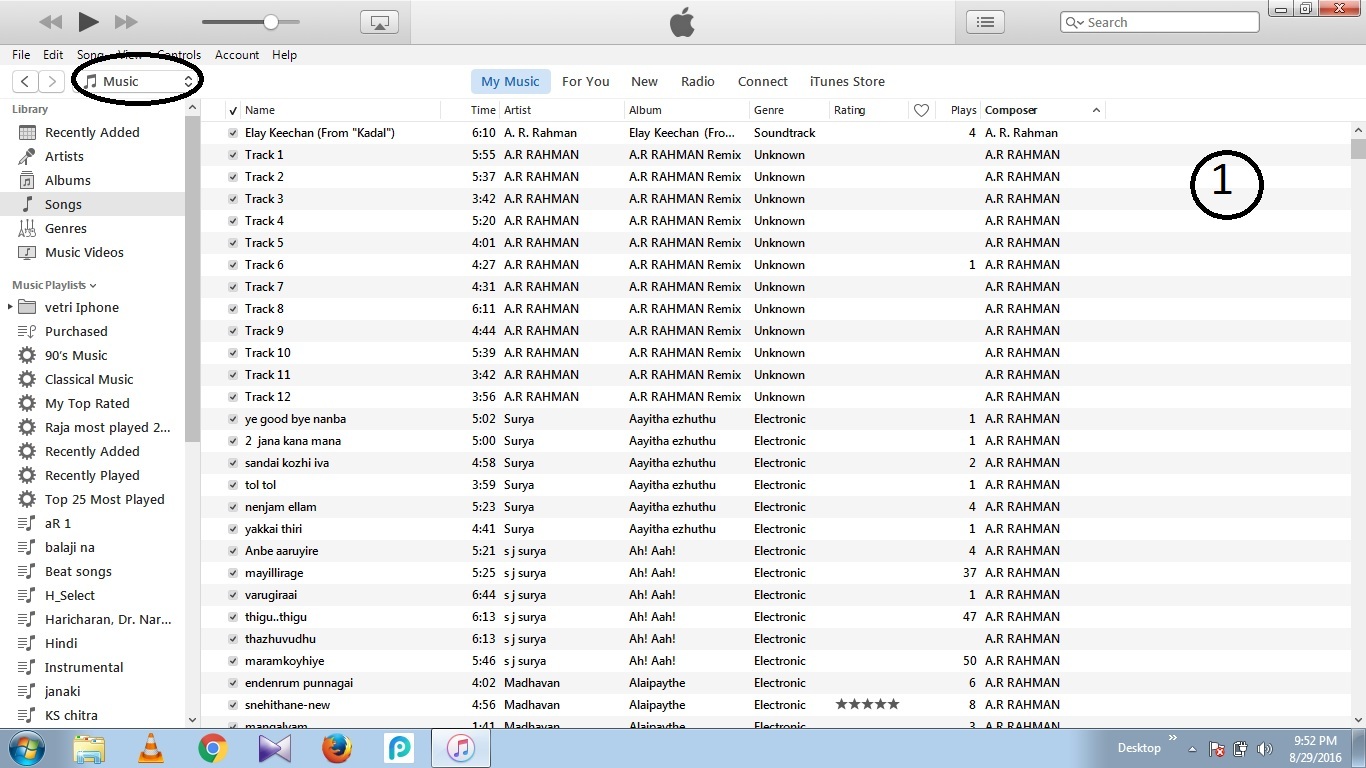Open the Music media type dropdown
The image size is (1366, 768).
(138, 81)
